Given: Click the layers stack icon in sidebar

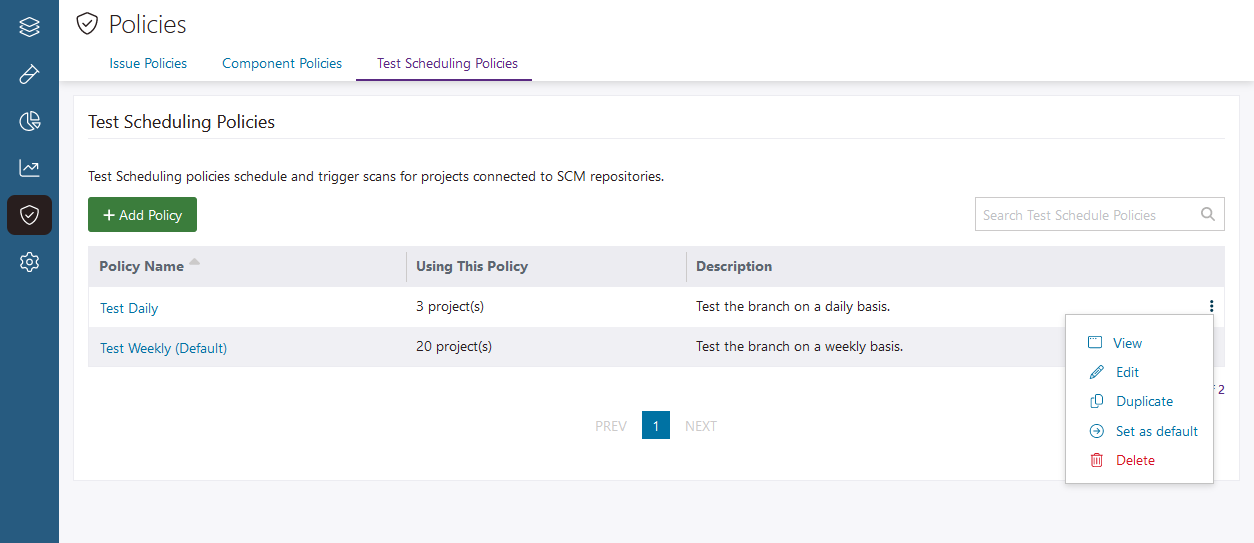Looking at the screenshot, I should [x=29, y=27].
